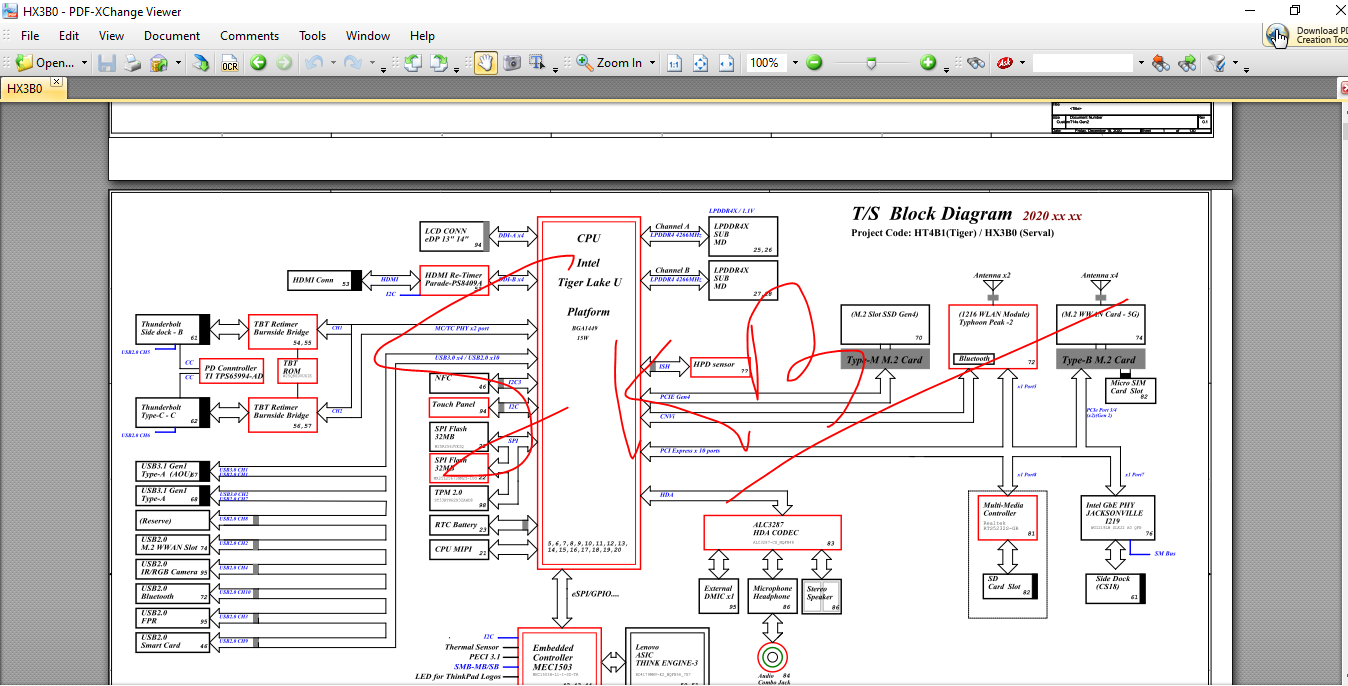Fit the page width to the window

click(x=727, y=63)
